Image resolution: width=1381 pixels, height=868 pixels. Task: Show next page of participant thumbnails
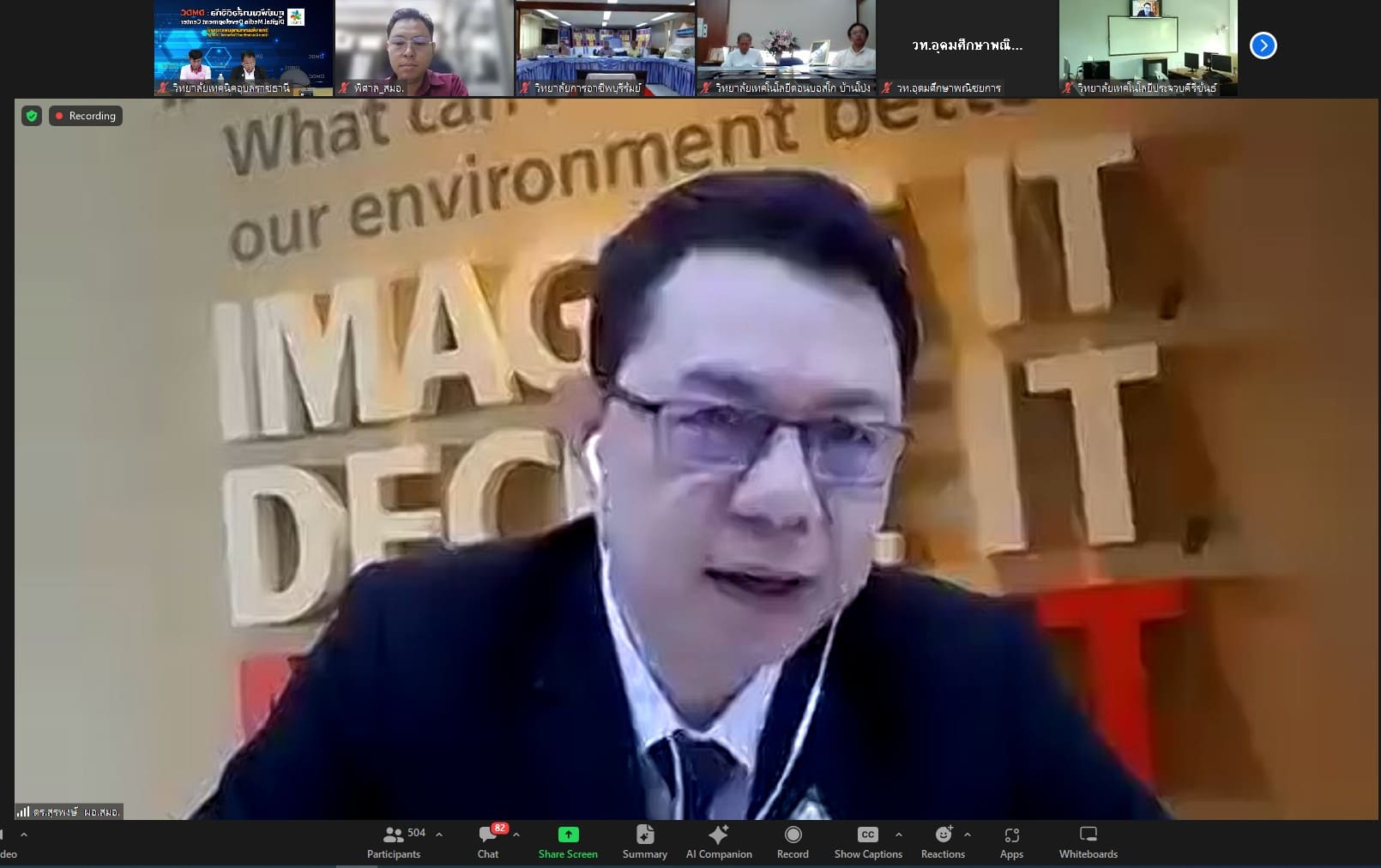1263,45
